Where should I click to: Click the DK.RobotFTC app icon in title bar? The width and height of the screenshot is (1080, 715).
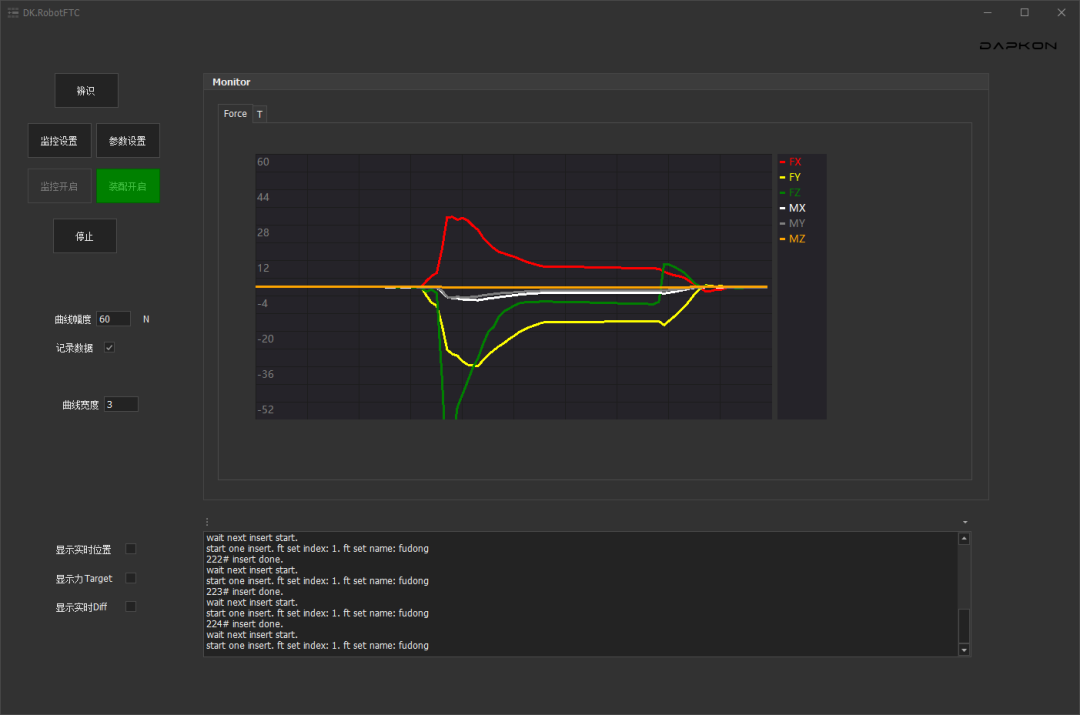13,12
